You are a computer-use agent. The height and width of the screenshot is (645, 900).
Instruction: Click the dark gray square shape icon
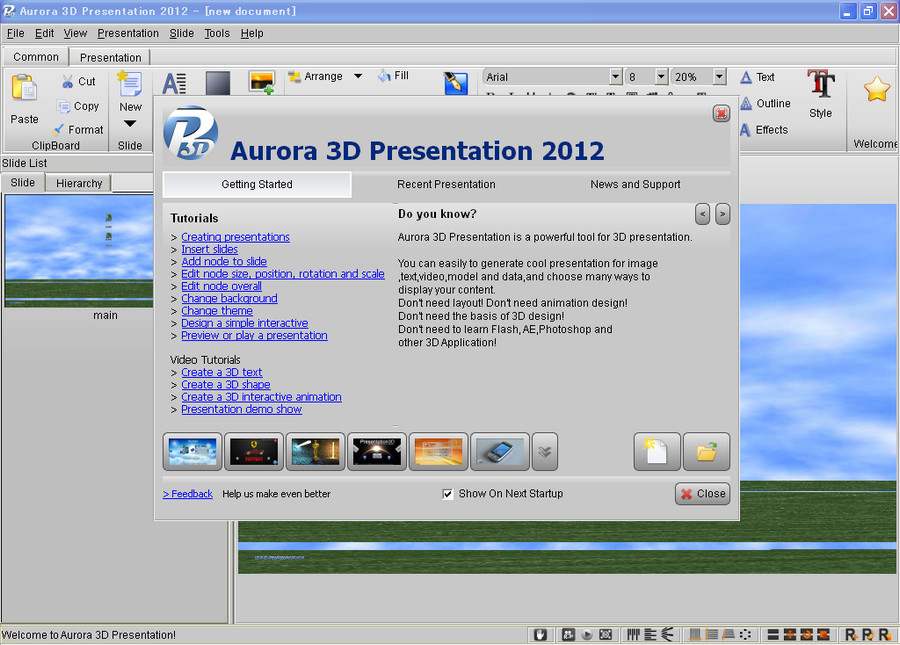pos(218,83)
